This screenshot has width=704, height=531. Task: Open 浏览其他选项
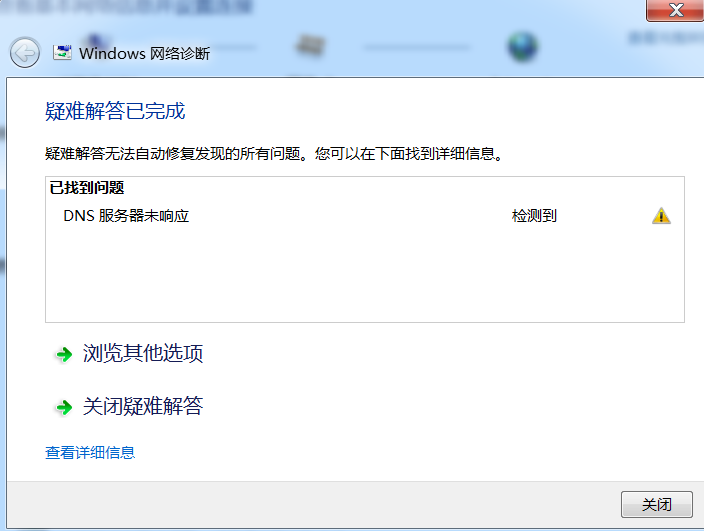point(143,354)
